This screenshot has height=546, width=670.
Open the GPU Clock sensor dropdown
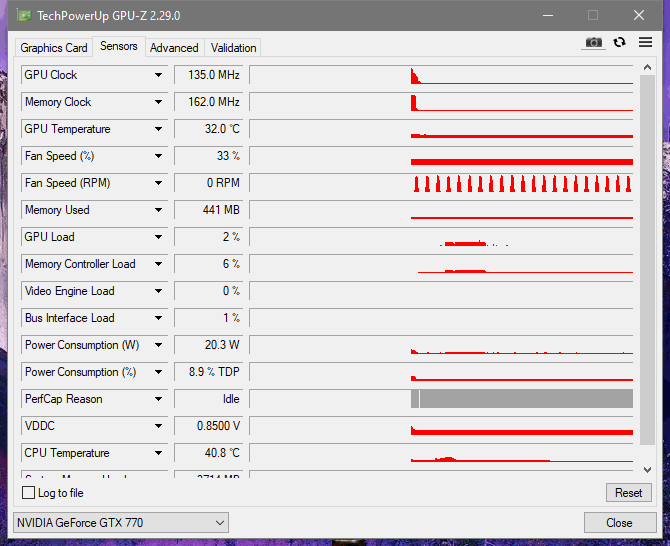[x=158, y=75]
